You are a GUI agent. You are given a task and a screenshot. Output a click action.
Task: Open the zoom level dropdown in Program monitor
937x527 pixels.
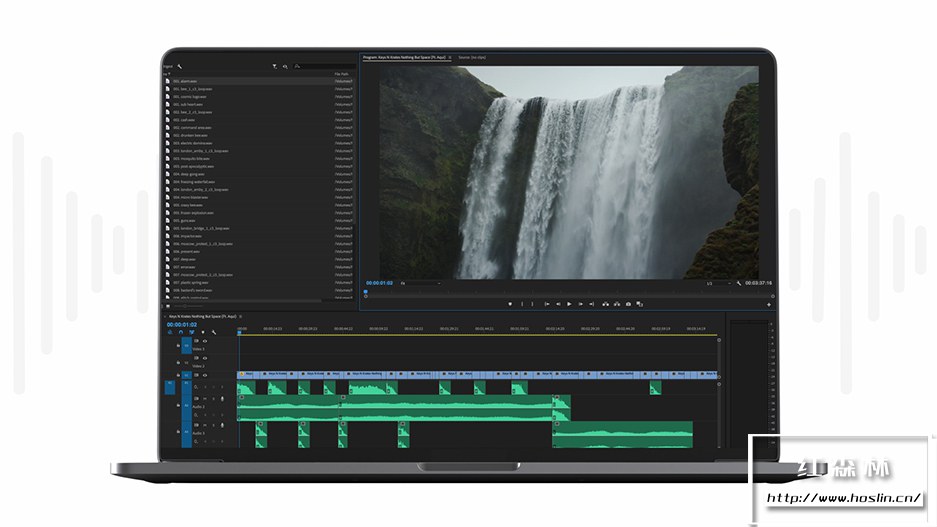(421, 283)
